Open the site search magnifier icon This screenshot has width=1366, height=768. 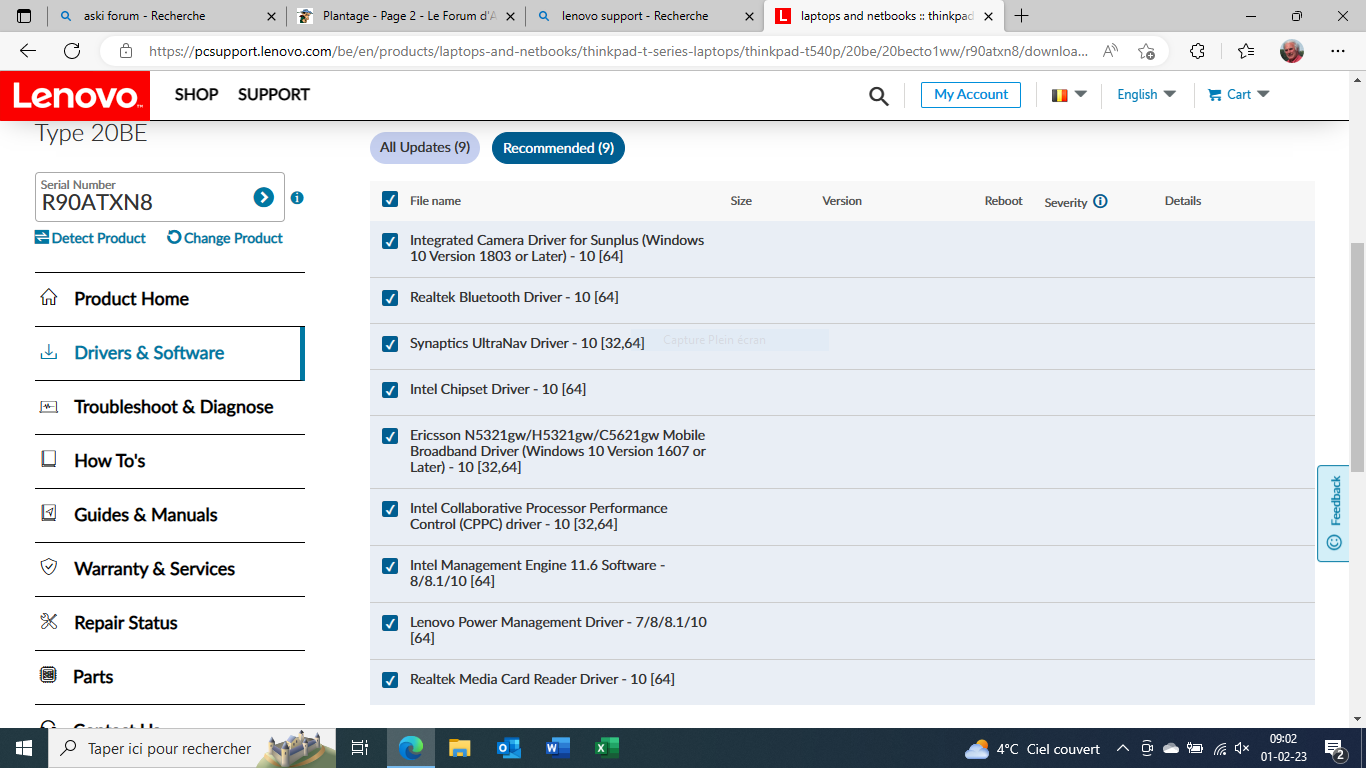coord(879,95)
